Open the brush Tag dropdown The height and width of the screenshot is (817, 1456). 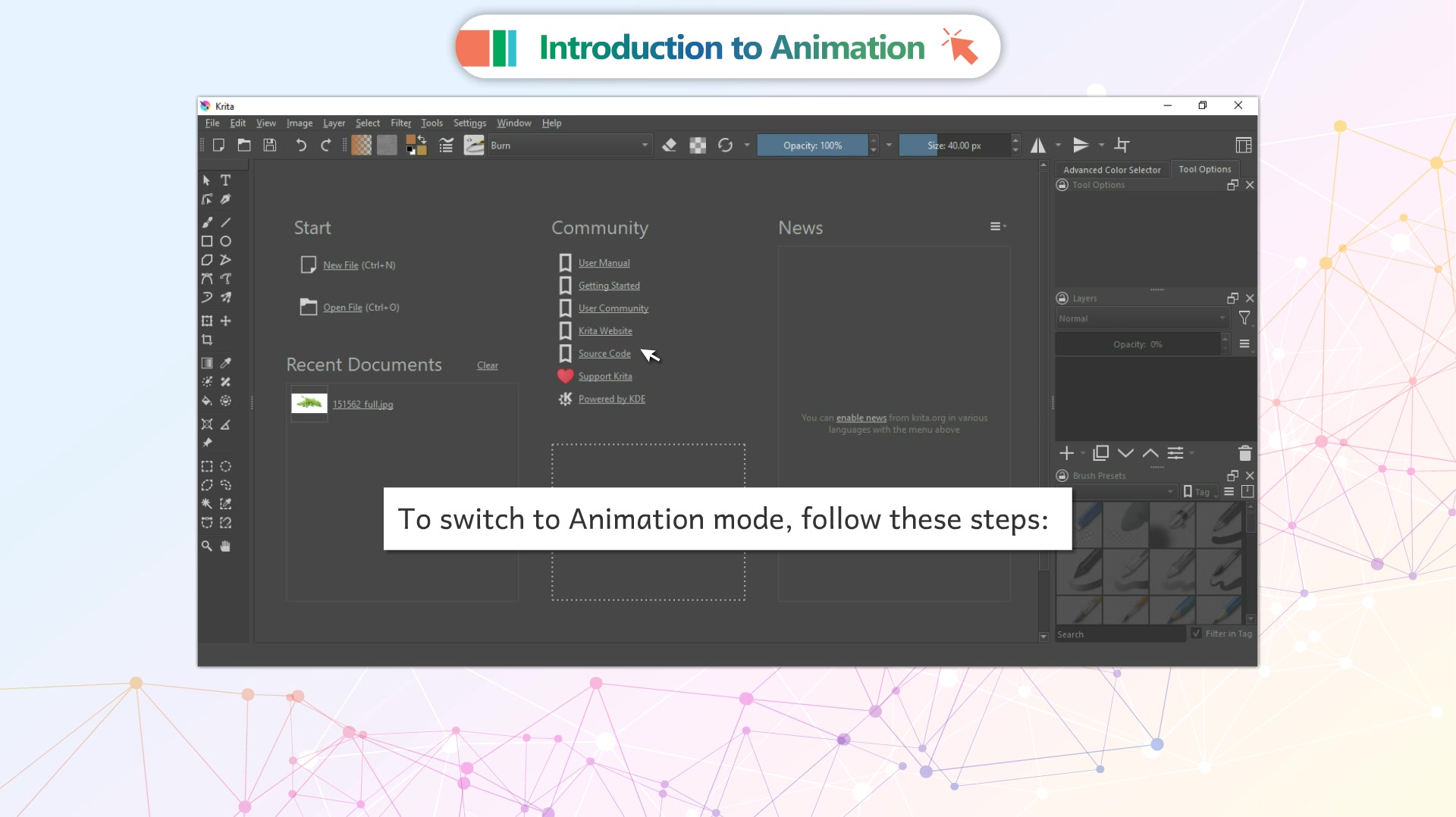(x=1200, y=492)
